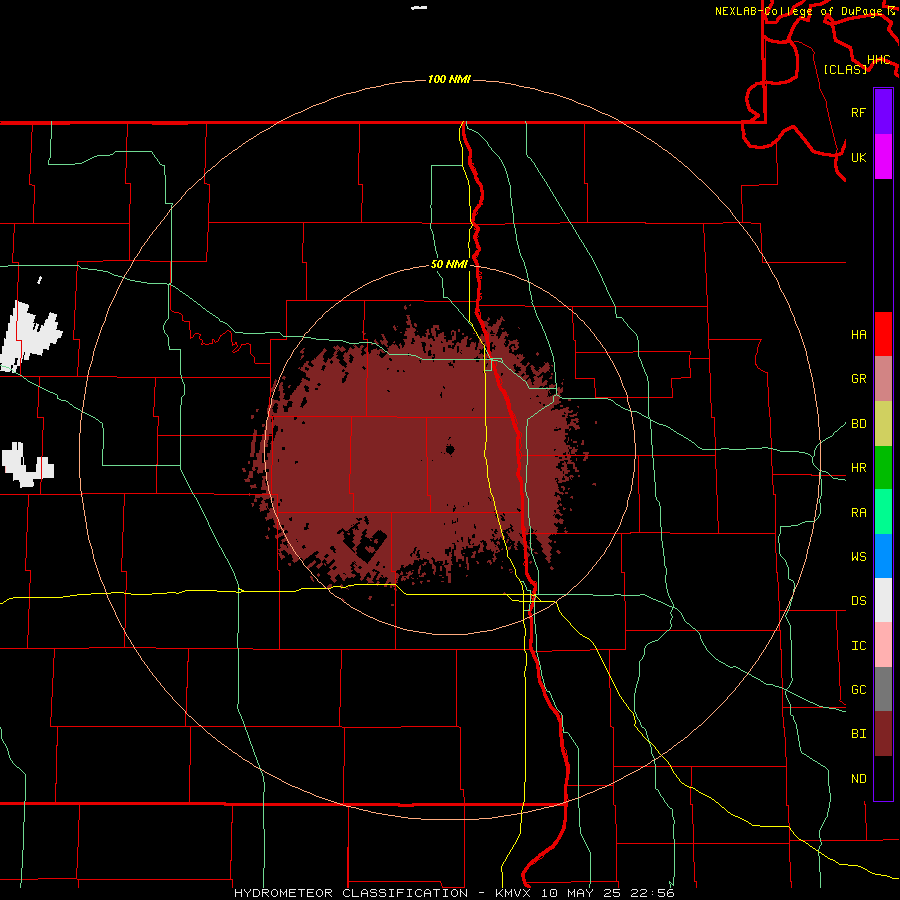The width and height of the screenshot is (900, 900).
Task: Click the HA legend label
Action: [x=858, y=335]
